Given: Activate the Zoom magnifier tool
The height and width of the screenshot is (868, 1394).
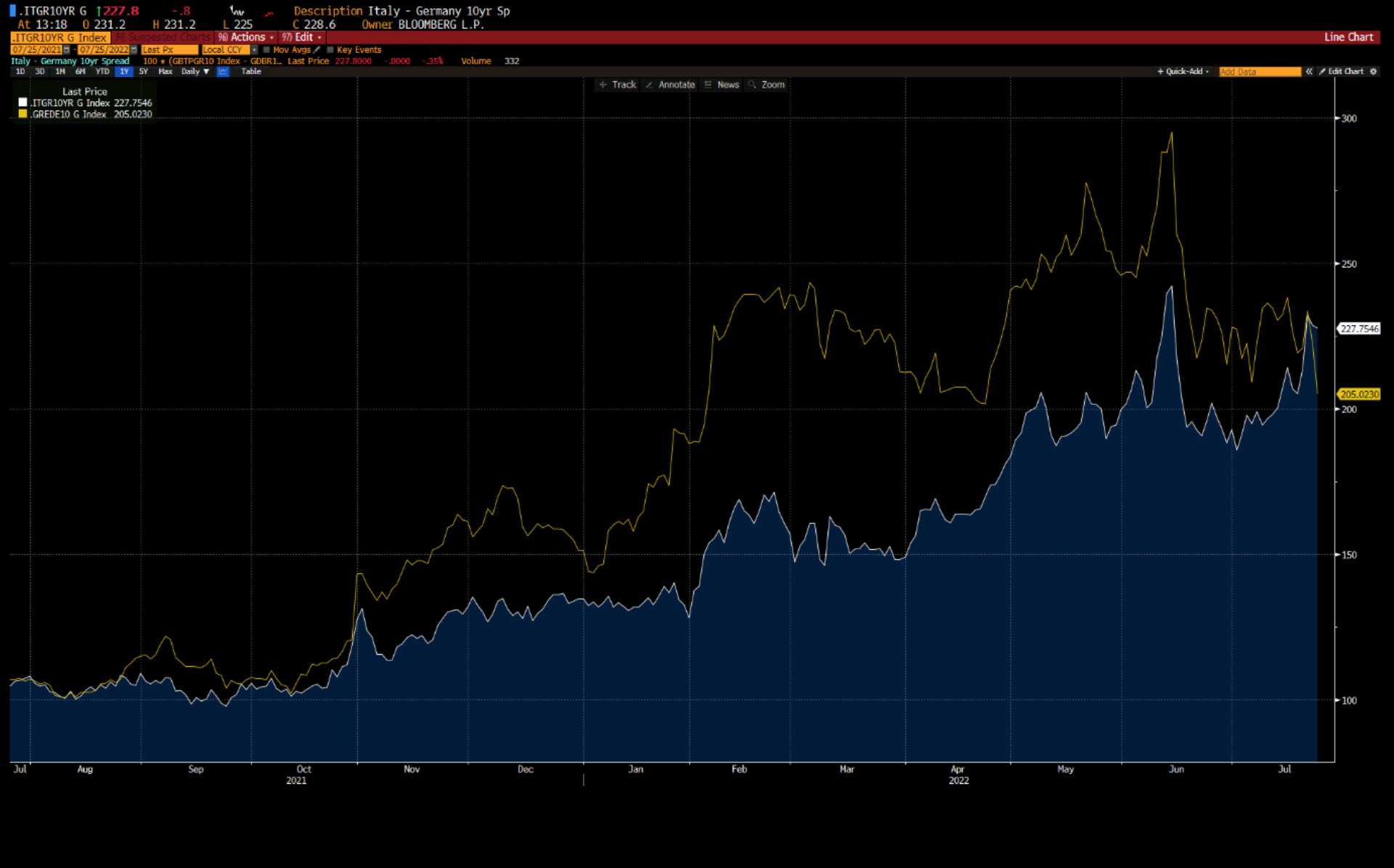Looking at the screenshot, I should coord(767,85).
